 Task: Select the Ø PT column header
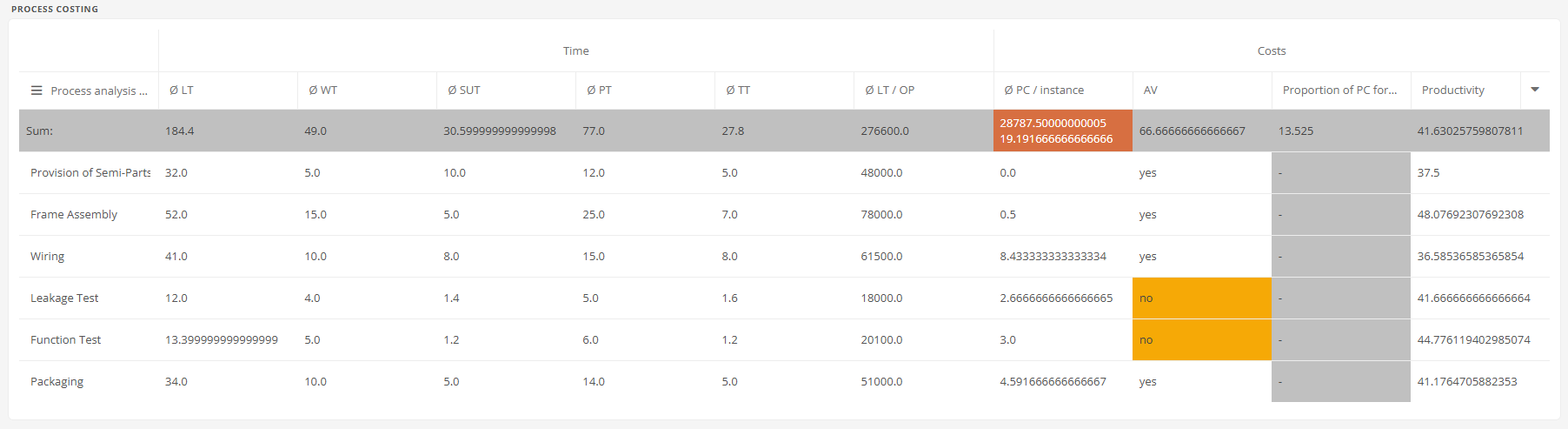pyautogui.click(x=599, y=90)
